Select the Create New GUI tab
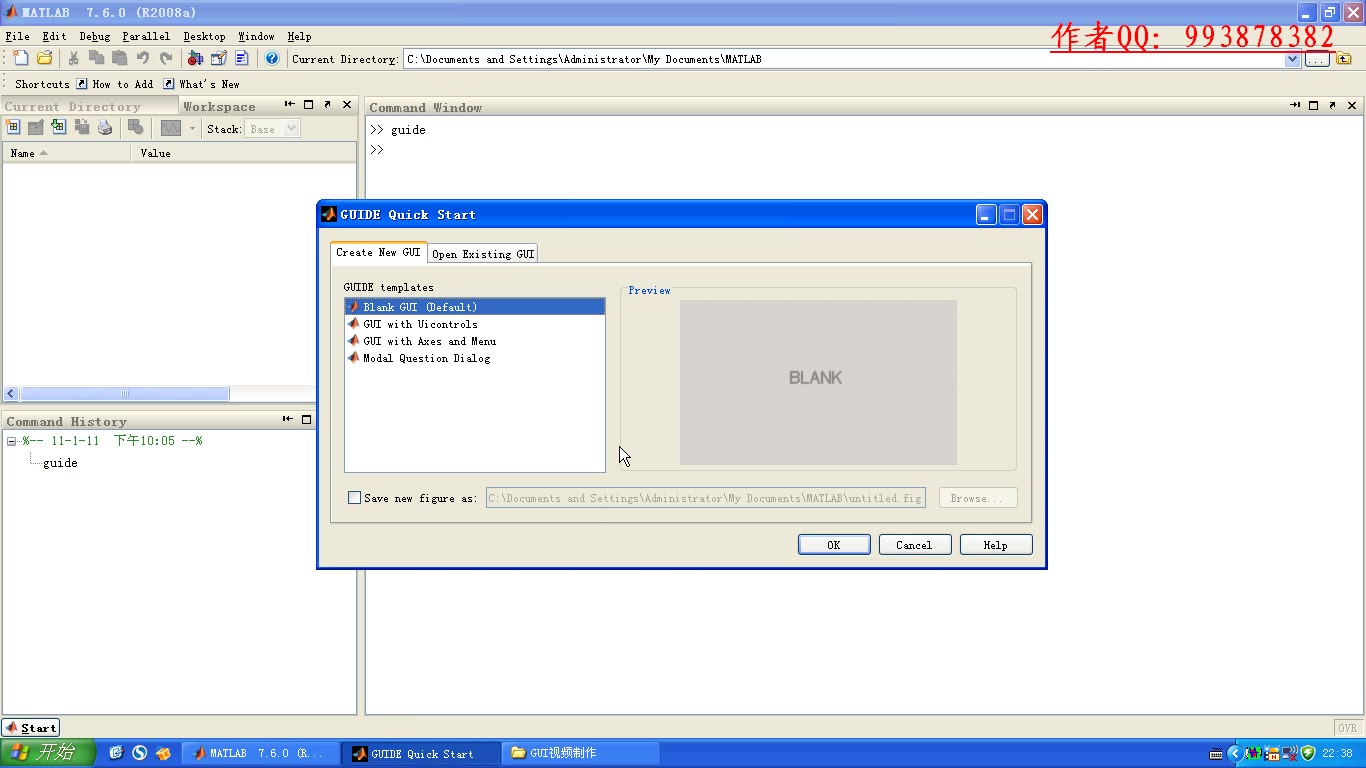Screen dimensions: 1366x768 click(x=378, y=252)
